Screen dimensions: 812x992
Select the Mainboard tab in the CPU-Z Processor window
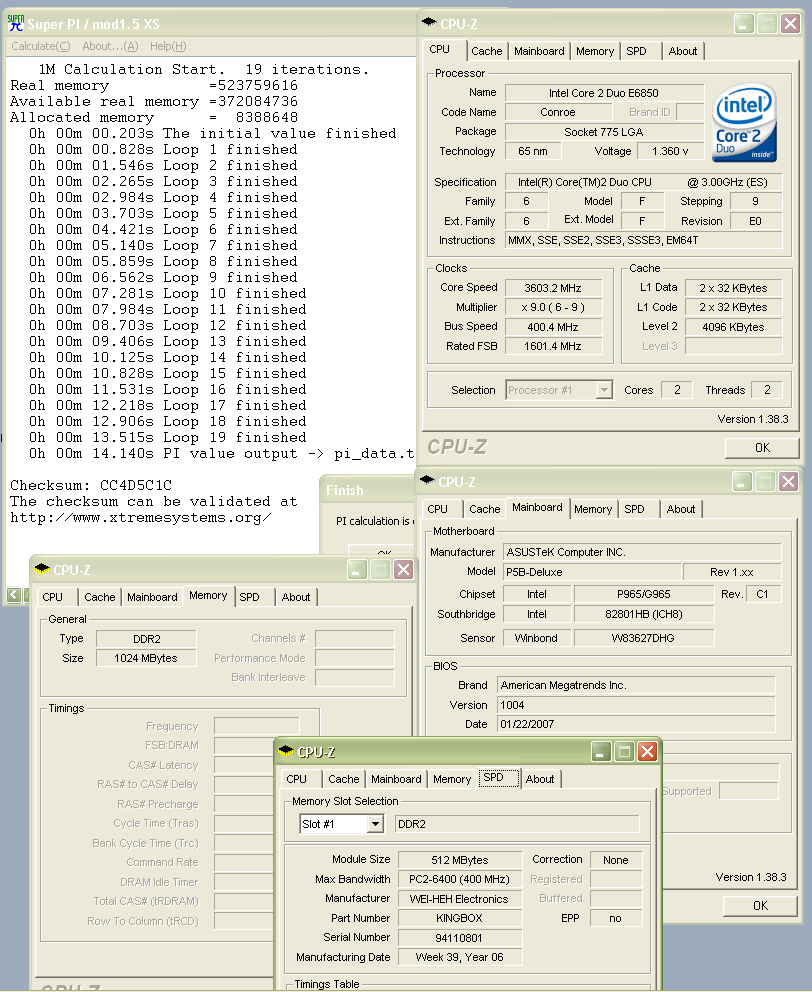coord(539,51)
